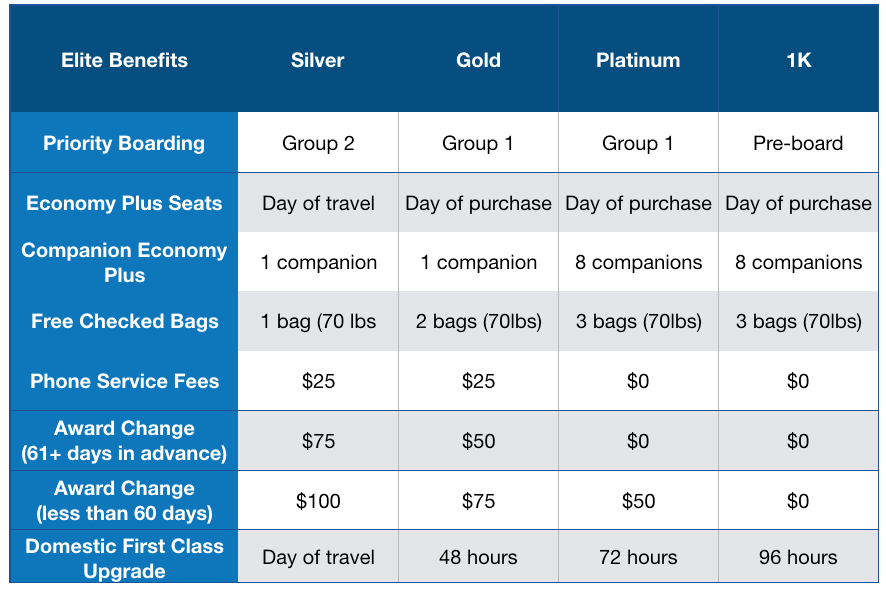This screenshot has height=592, width=886.
Task: Click the Group 2 cell under Silver
Action: click(318, 143)
